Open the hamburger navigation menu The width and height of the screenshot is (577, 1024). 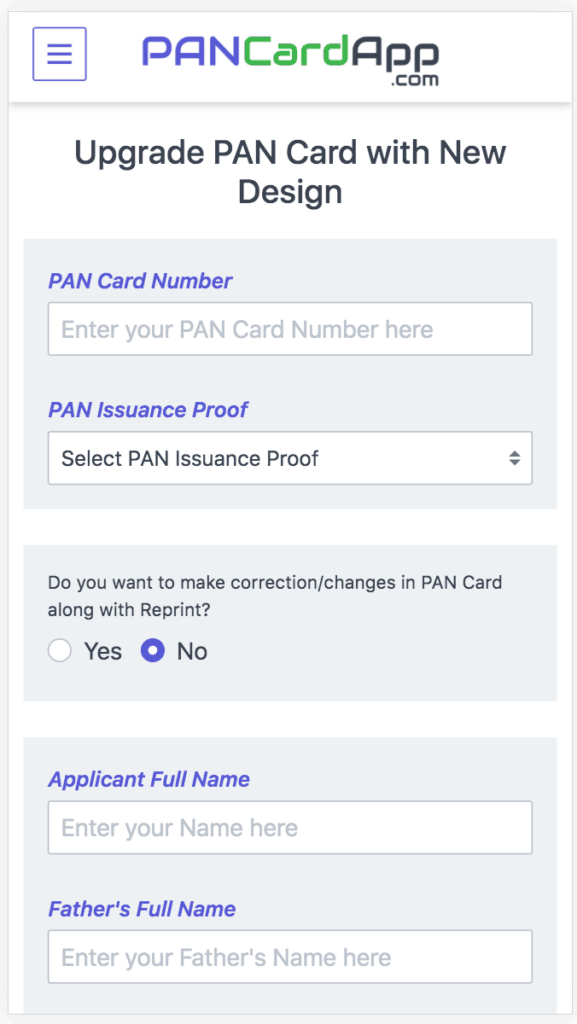point(59,54)
